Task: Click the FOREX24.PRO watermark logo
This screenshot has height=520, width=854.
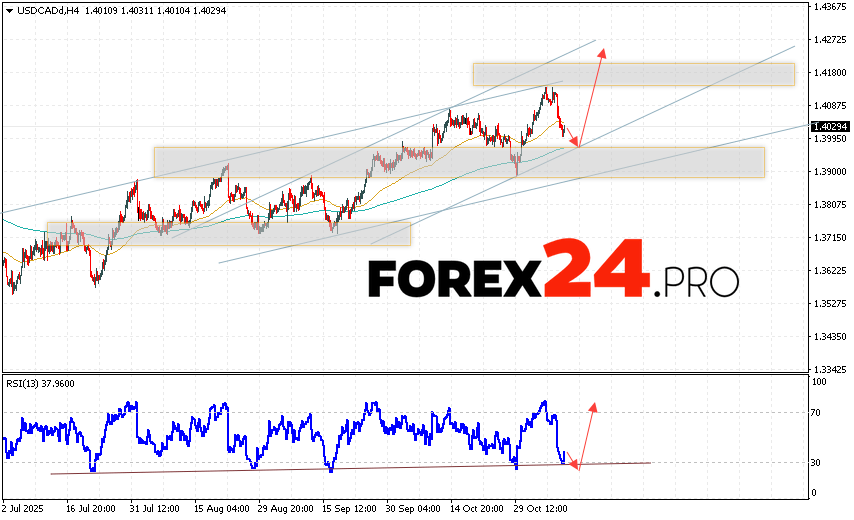Action: (553, 271)
